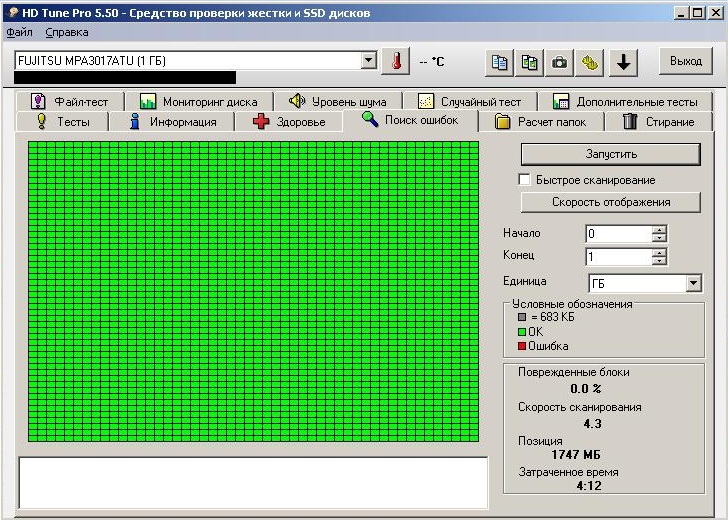Image resolution: width=728 pixels, height=520 pixels.
Task: Open the Информация tab
Action: pyautogui.click(x=172, y=122)
